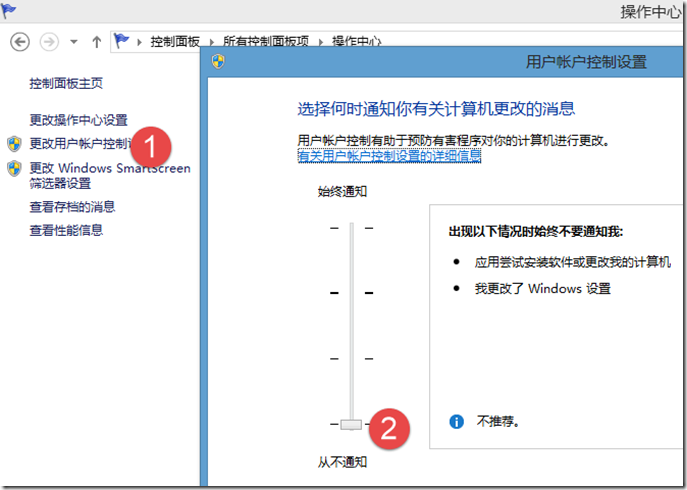Screen dimensions: 687x490
Task: Click the 我更改了 Windows 设置 bullet text
Action: (543, 288)
